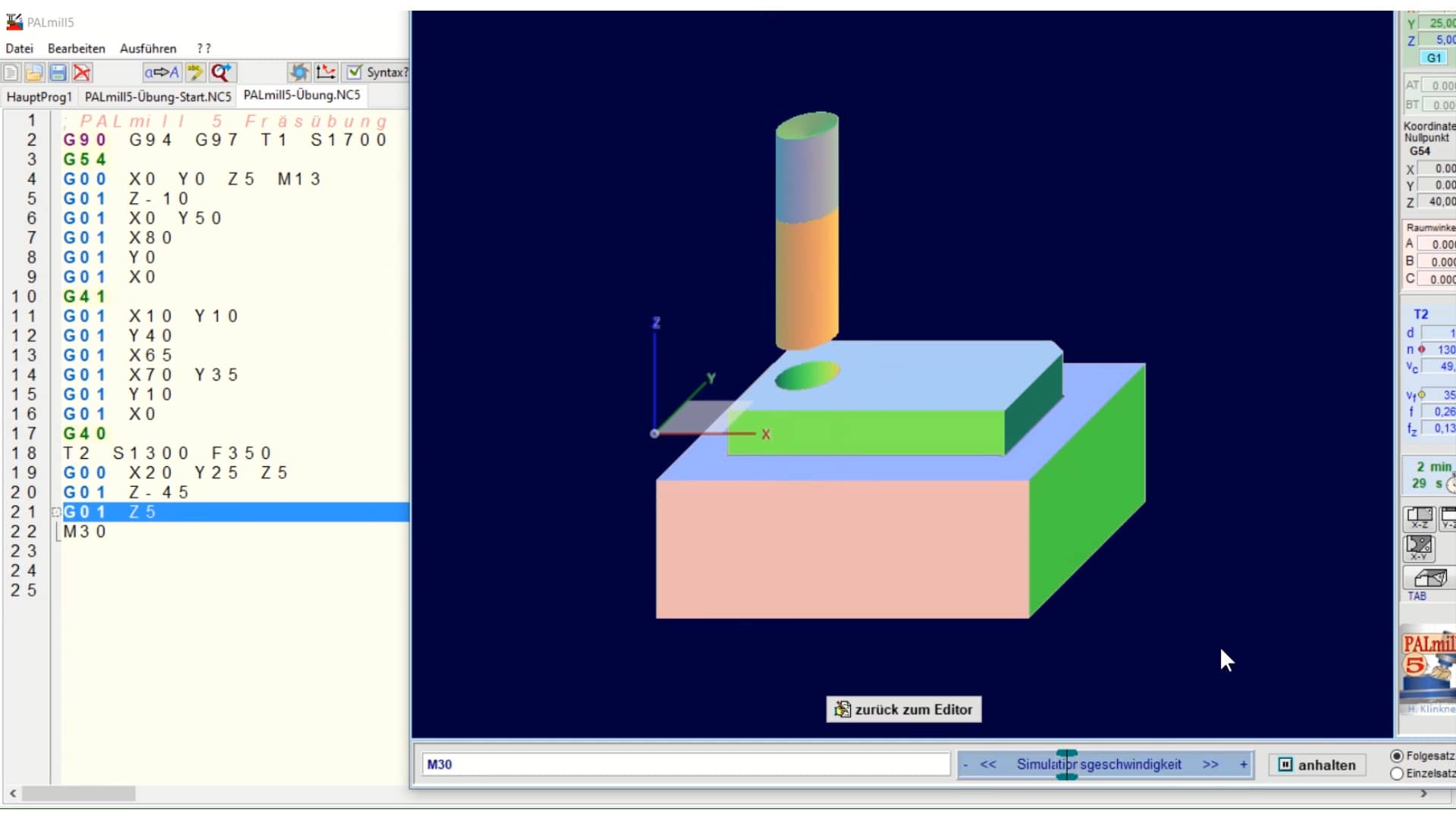Viewport: 1456px width, 819px height.
Task: Open an existing NC file
Action: click(x=34, y=73)
